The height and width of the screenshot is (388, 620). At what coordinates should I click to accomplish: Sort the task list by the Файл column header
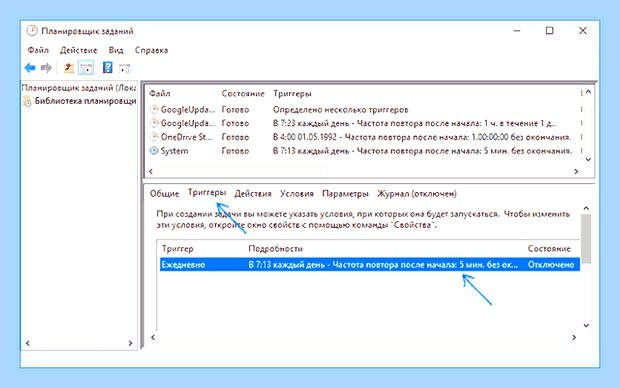[160, 94]
